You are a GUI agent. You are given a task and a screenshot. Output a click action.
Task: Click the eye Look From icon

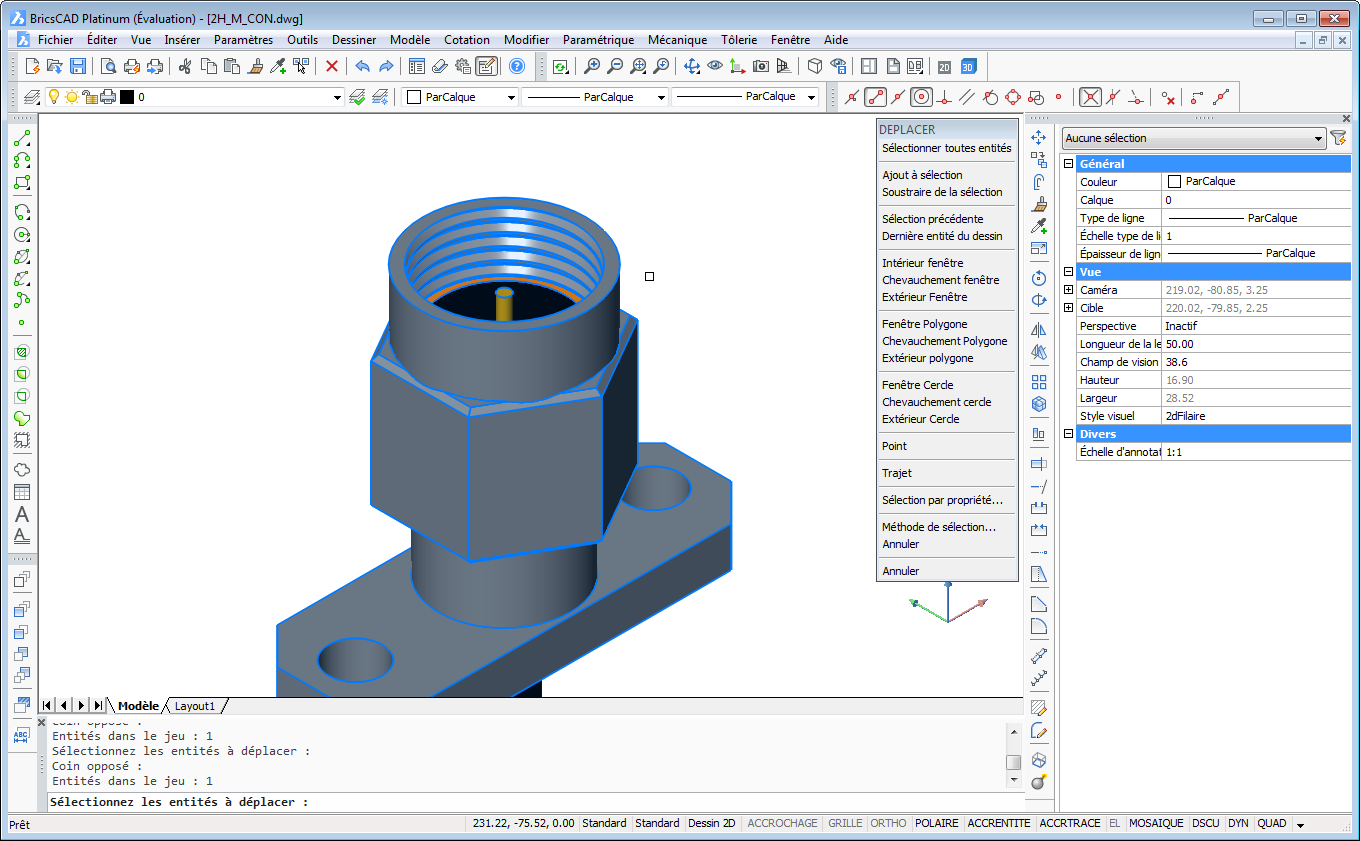[715, 66]
